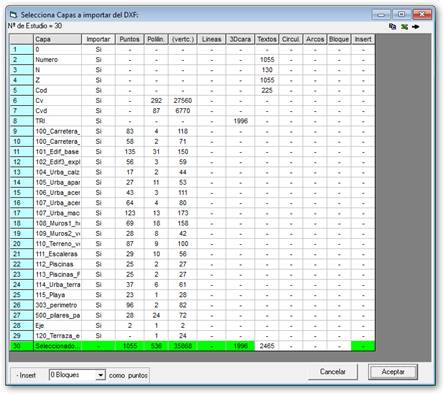This screenshot has height=394, width=444.
Task: Select the Eje layer name cell
Action: click(x=58, y=326)
